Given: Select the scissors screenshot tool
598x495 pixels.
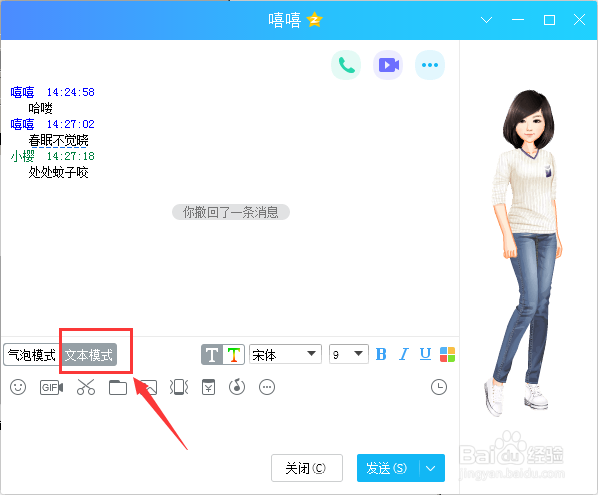Looking at the screenshot, I should coord(86,387).
